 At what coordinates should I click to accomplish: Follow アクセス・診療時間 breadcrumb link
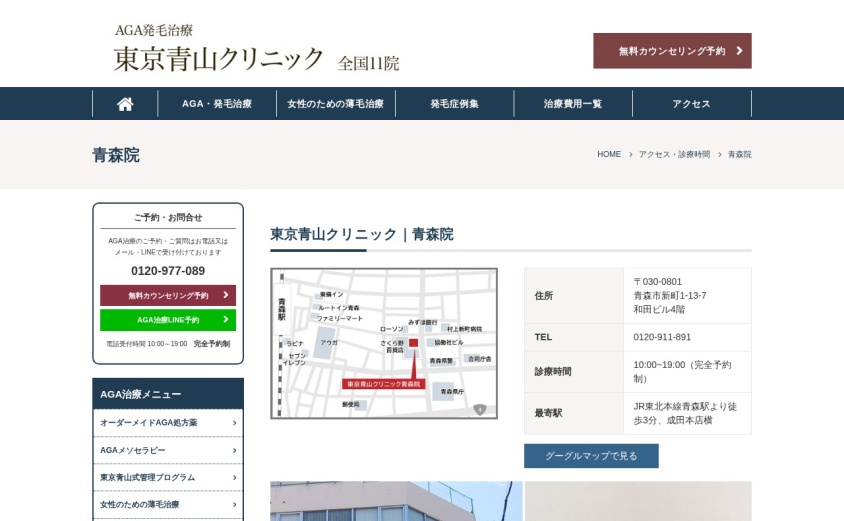point(674,154)
